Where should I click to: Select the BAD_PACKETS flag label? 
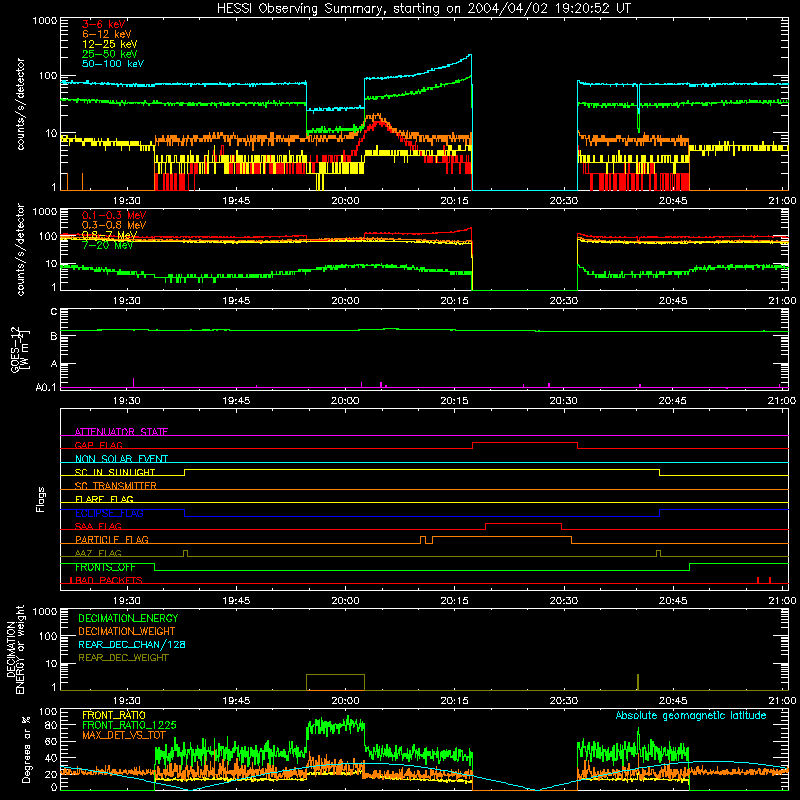[x=107, y=580]
